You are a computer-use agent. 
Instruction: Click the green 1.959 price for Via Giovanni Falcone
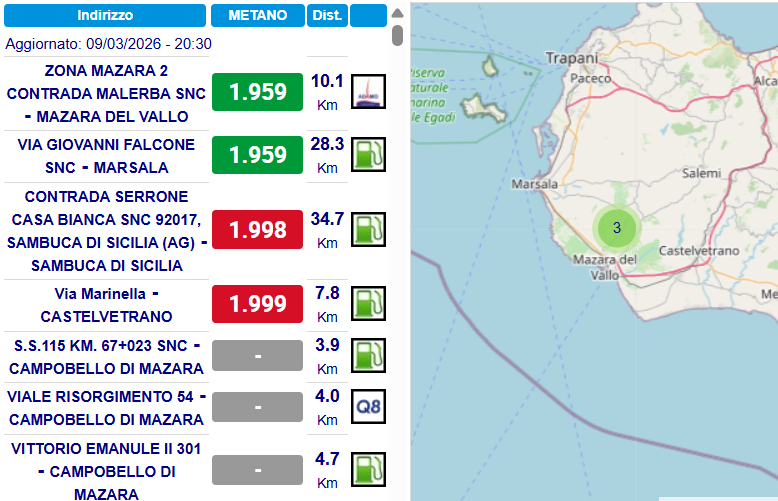coord(257,155)
